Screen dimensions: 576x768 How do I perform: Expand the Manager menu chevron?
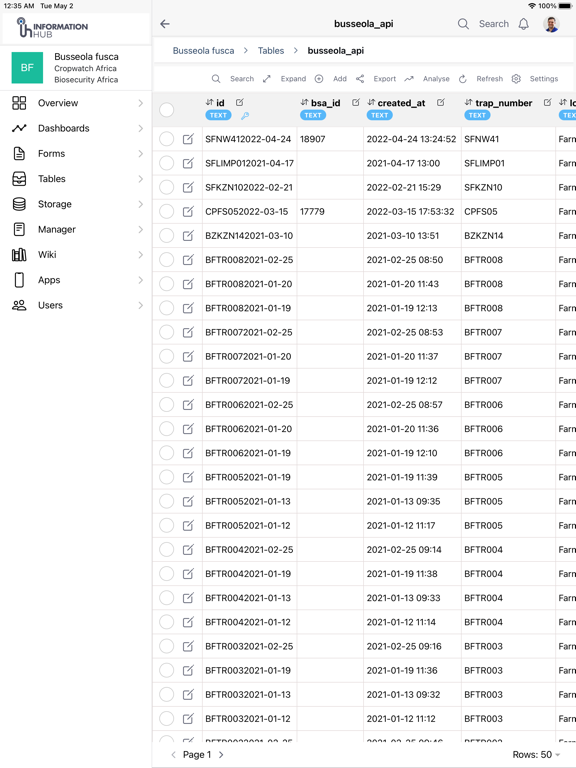[141, 229]
